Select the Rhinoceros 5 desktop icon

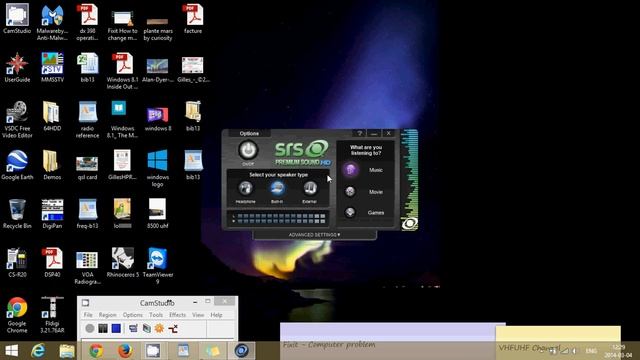122,262
